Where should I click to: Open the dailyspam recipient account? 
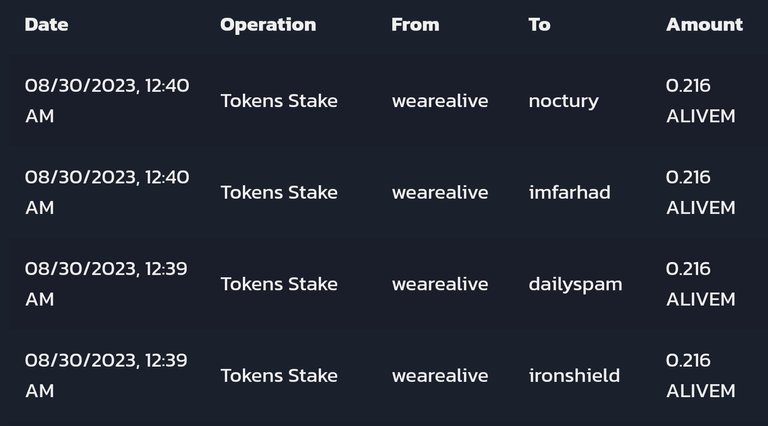(x=576, y=284)
